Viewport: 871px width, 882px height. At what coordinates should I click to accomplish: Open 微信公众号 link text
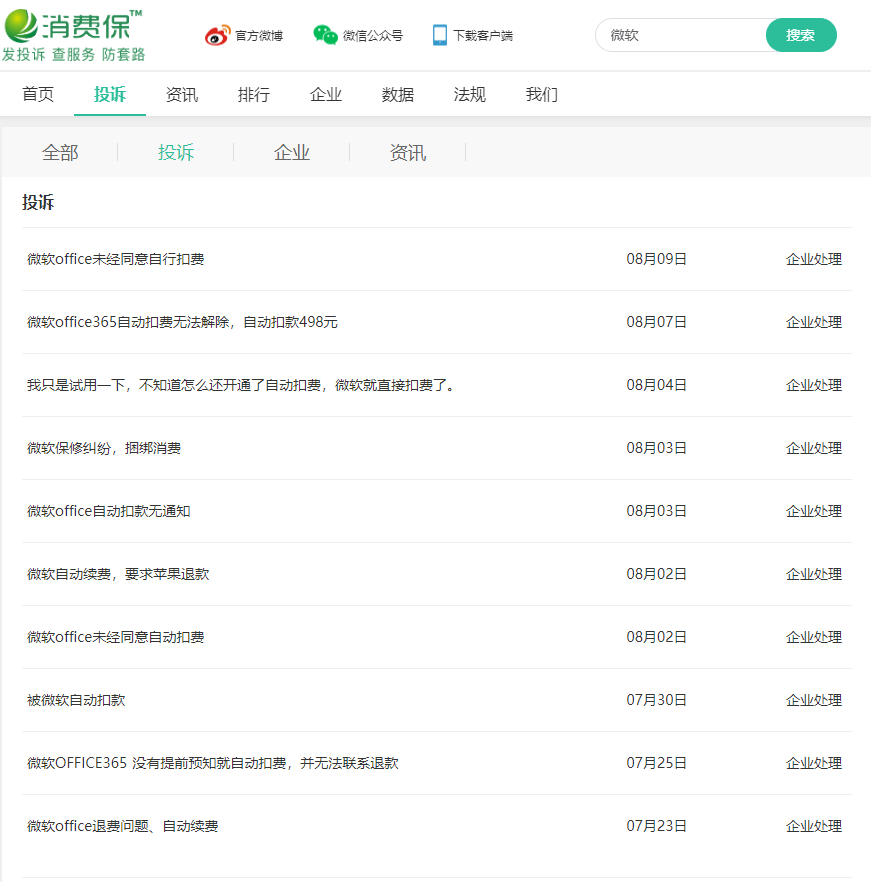(373, 35)
